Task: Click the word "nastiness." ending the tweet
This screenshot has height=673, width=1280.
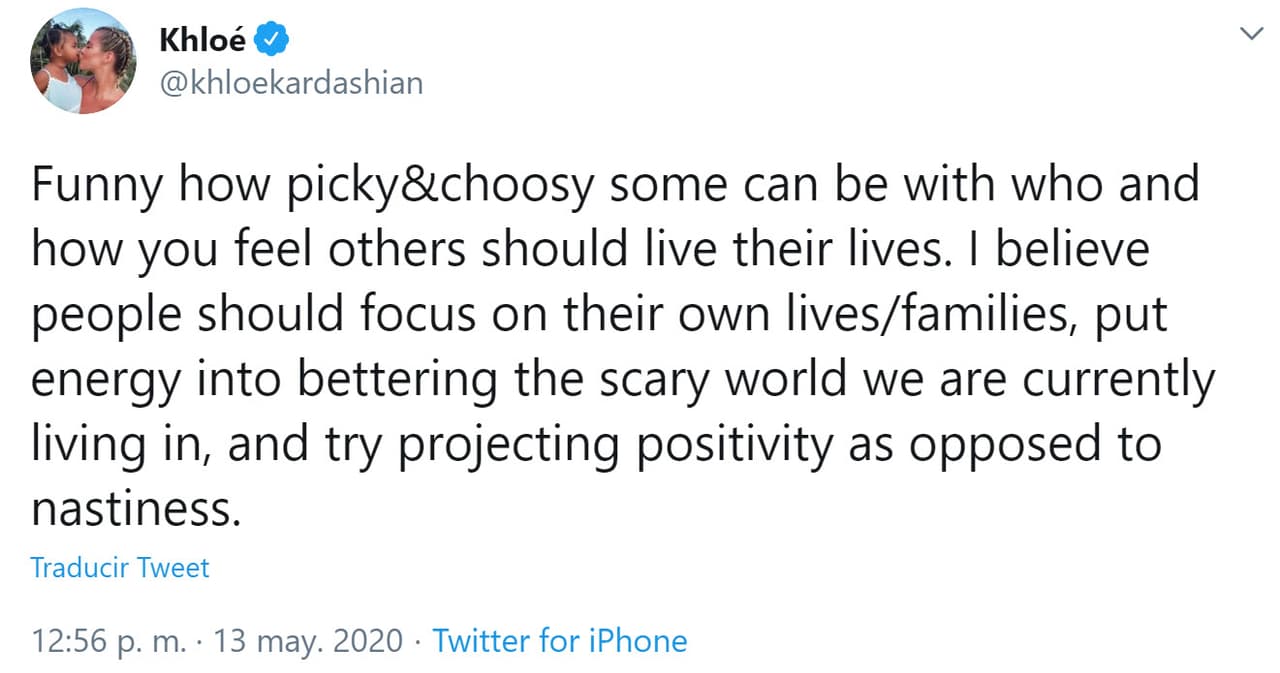Action: point(137,509)
